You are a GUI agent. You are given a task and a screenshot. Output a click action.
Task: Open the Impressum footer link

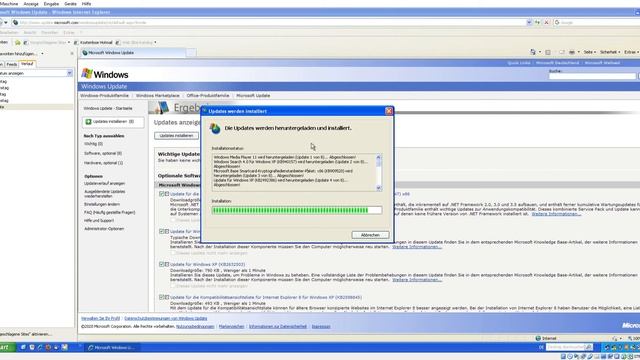321,327
